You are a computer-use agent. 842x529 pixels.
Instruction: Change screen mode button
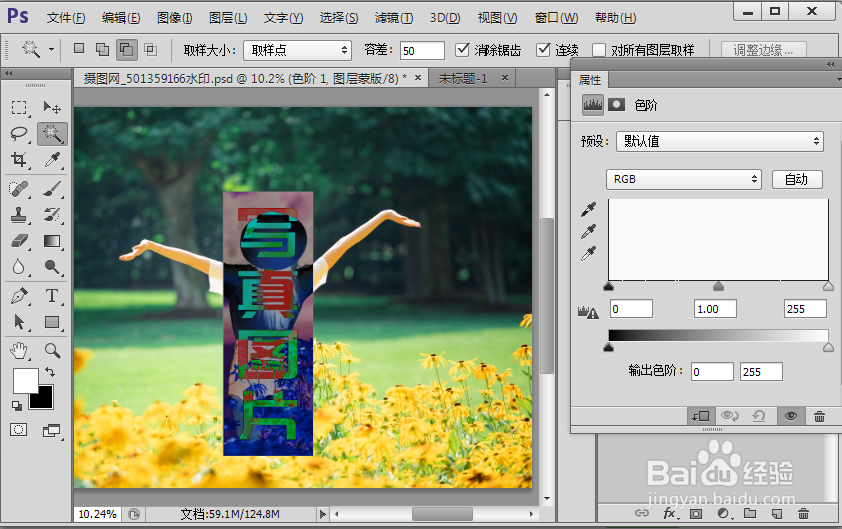click(x=52, y=430)
